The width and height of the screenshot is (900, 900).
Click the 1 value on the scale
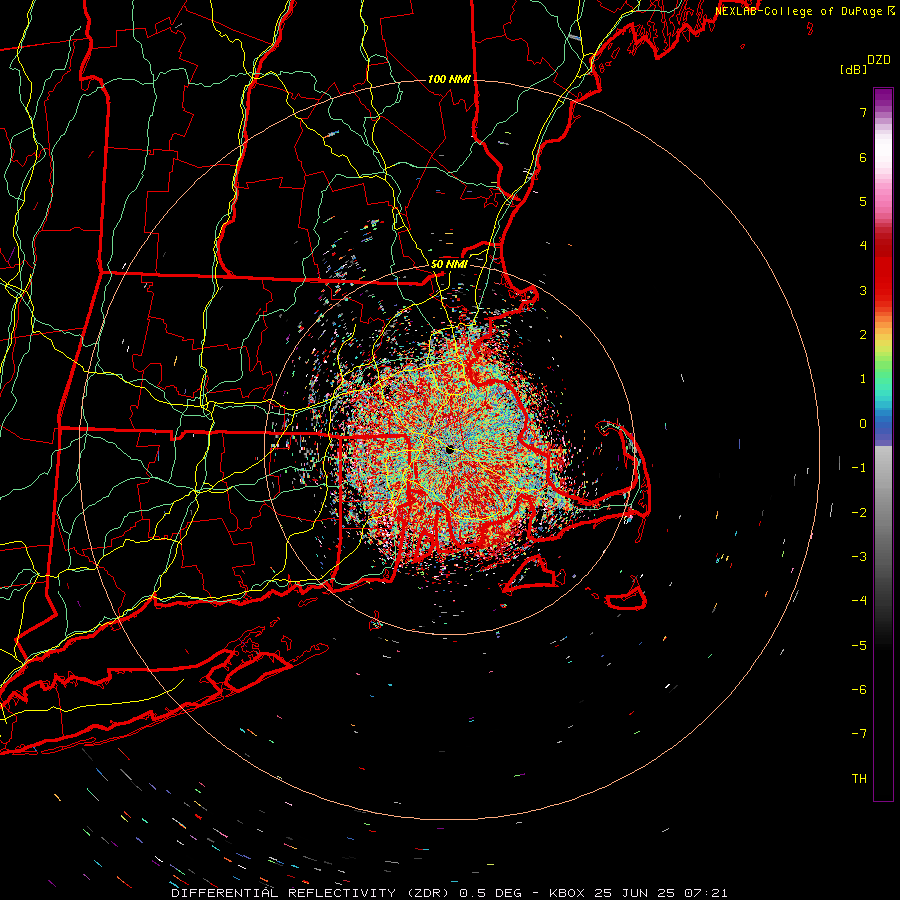tap(863, 379)
